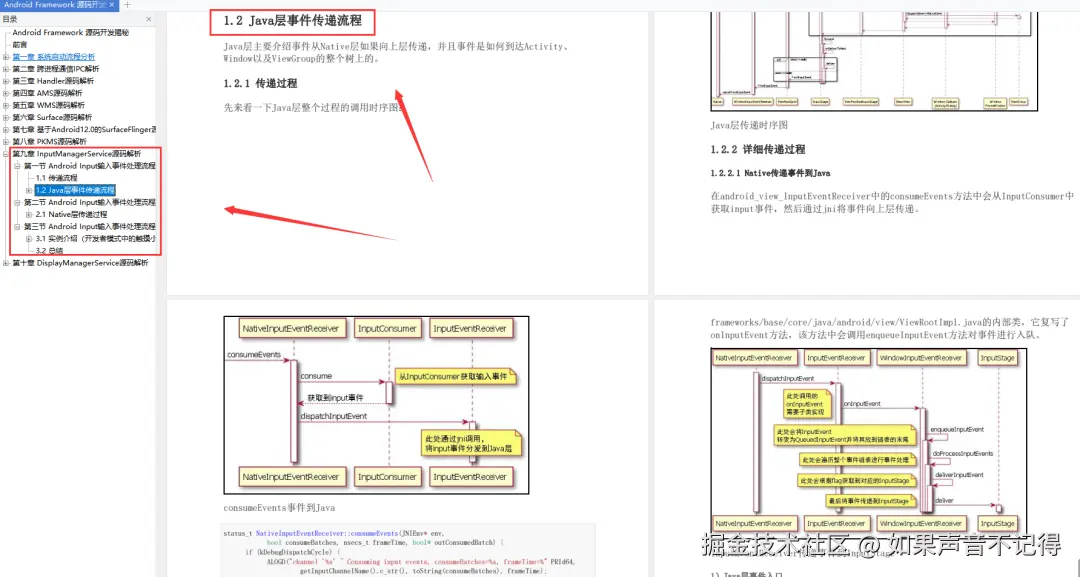
Task: Collapse the 第九章 InputManagerService node
Action: click(6, 154)
